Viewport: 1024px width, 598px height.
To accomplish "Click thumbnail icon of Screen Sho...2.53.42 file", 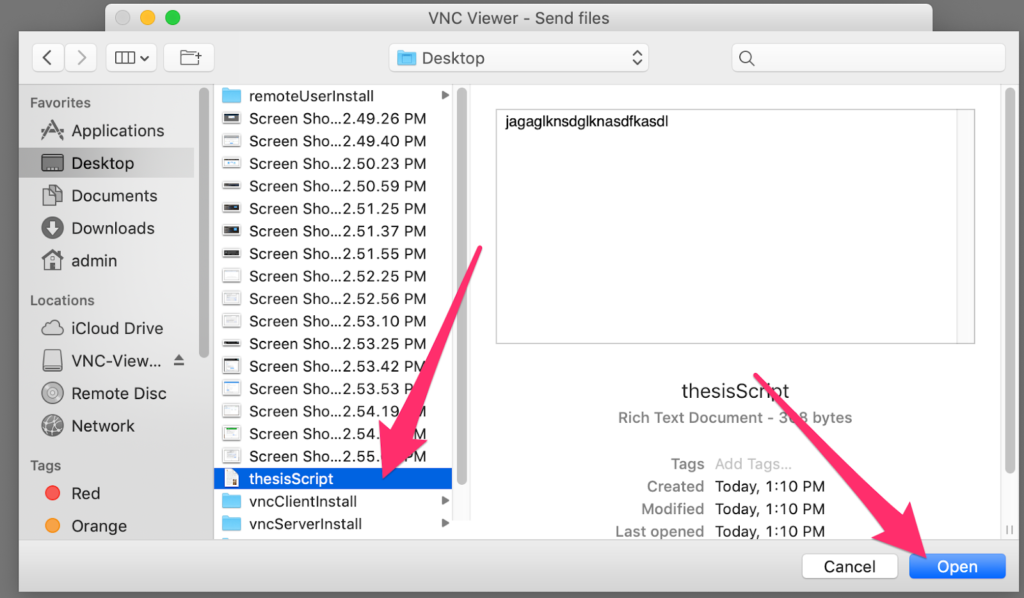I will pyautogui.click(x=231, y=366).
